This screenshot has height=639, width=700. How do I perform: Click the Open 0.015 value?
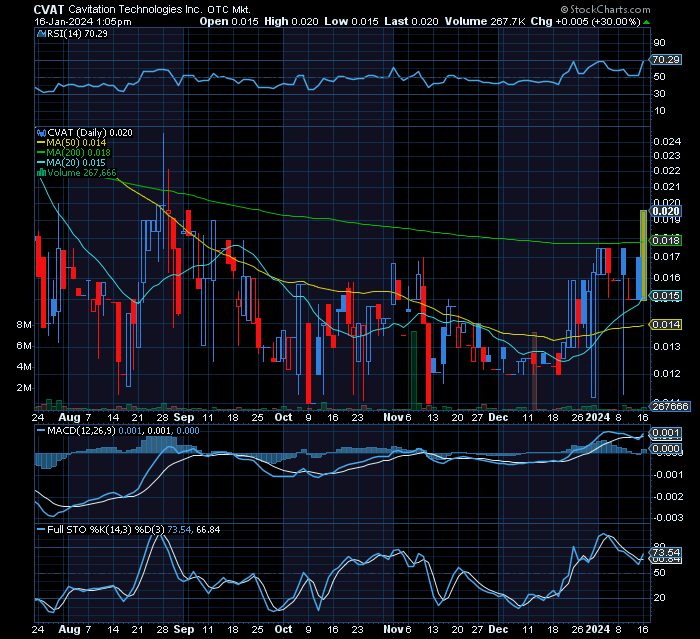(229, 21)
